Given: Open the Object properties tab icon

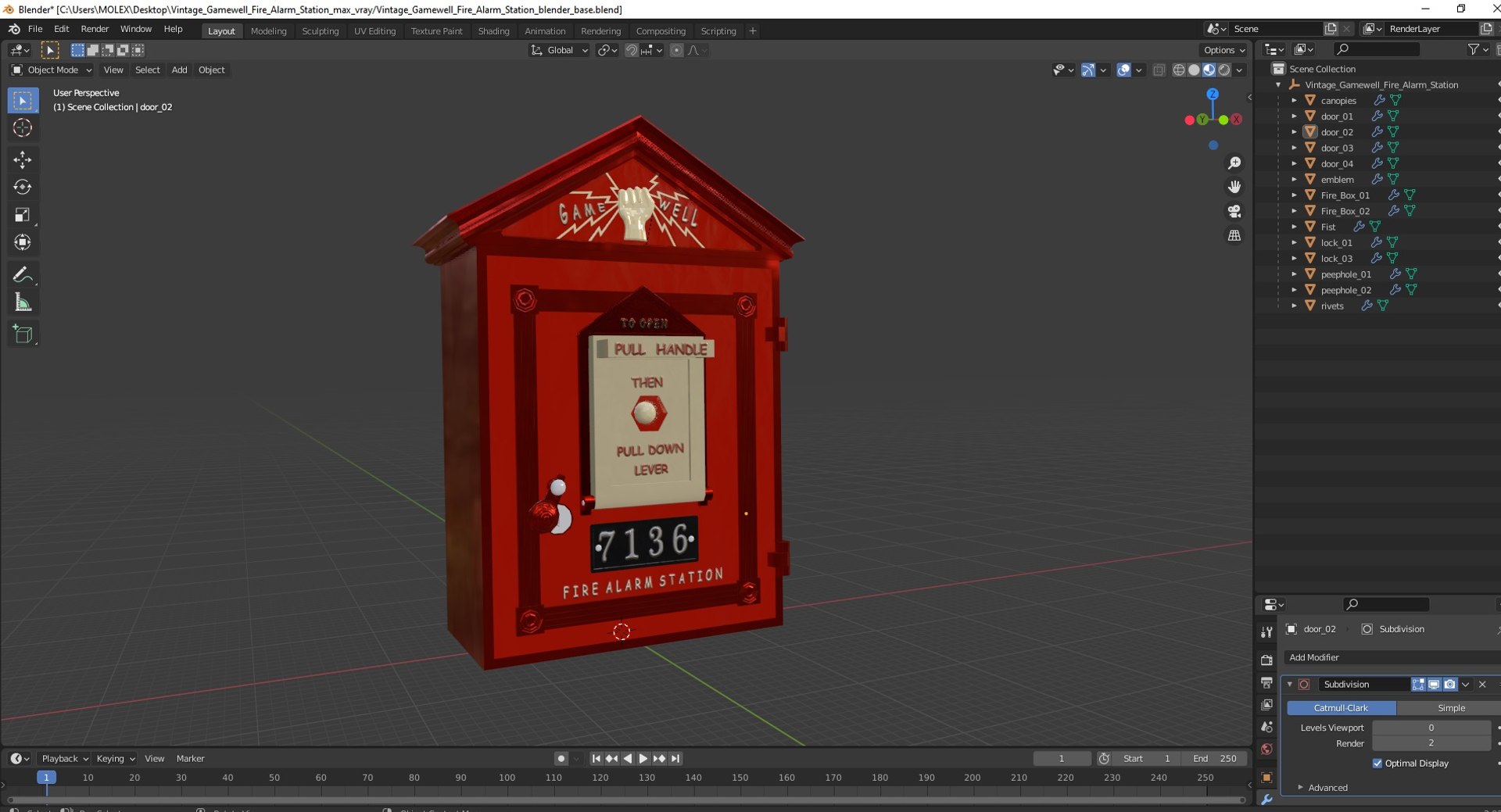Looking at the screenshot, I should coord(1266,778).
